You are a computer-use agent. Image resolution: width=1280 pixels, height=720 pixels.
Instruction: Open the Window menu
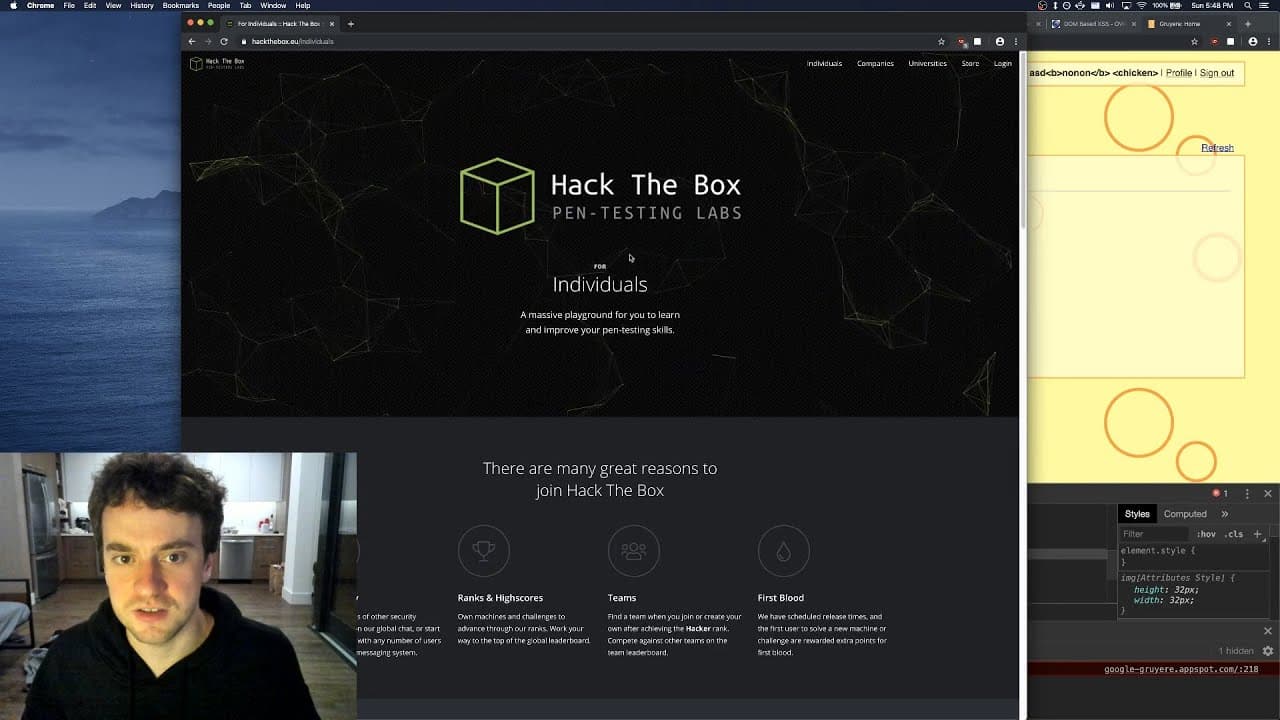click(x=273, y=5)
